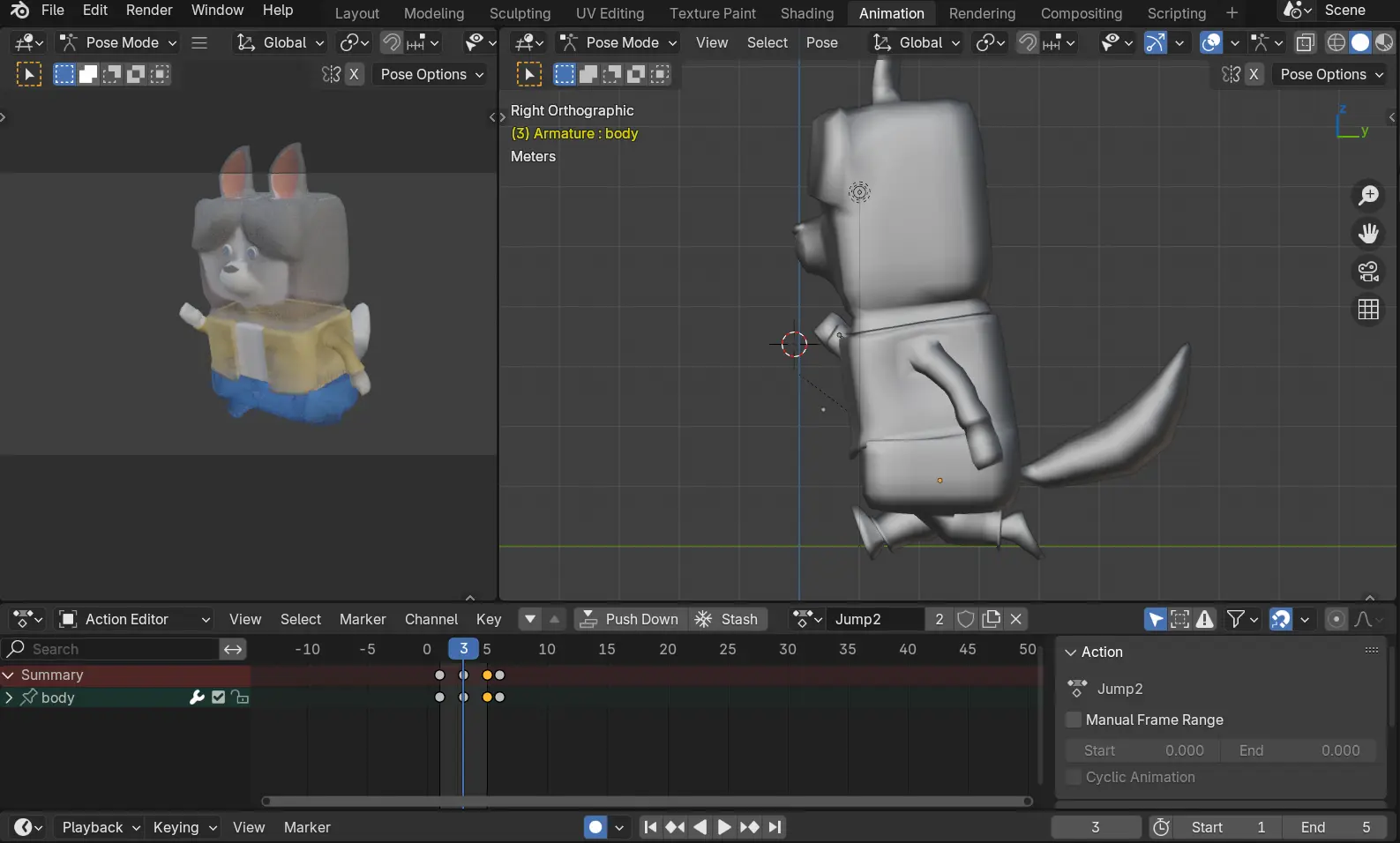Click the pan hand viewport gizmo
Image resolution: width=1400 pixels, height=843 pixels.
pyautogui.click(x=1368, y=234)
